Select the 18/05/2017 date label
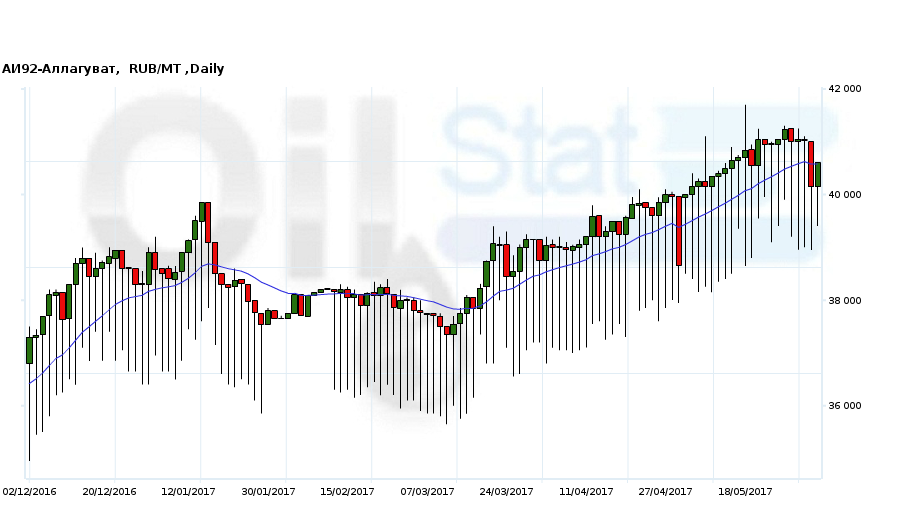This screenshot has width=909, height=509. tap(745, 492)
